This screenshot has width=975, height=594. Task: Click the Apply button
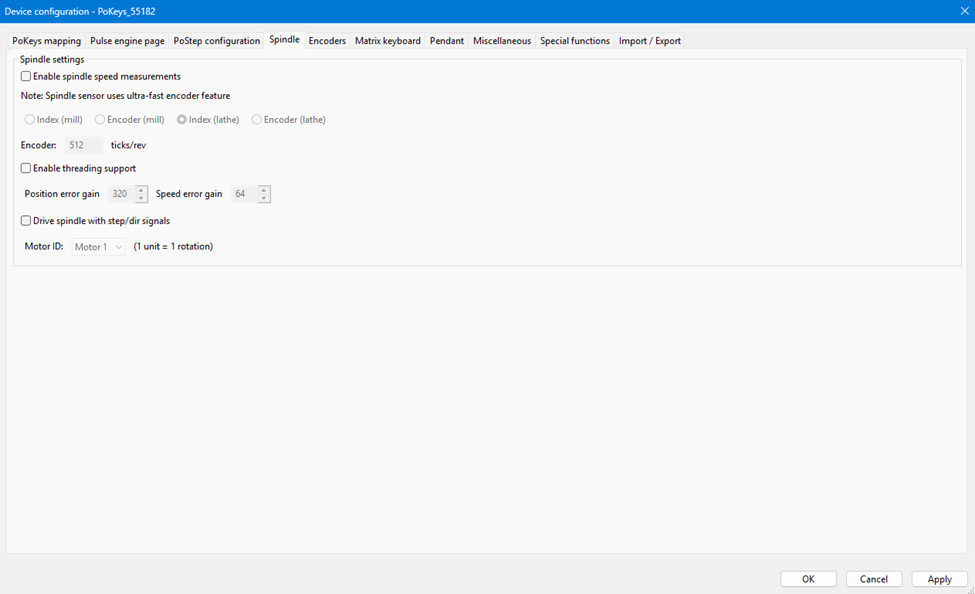point(939,579)
